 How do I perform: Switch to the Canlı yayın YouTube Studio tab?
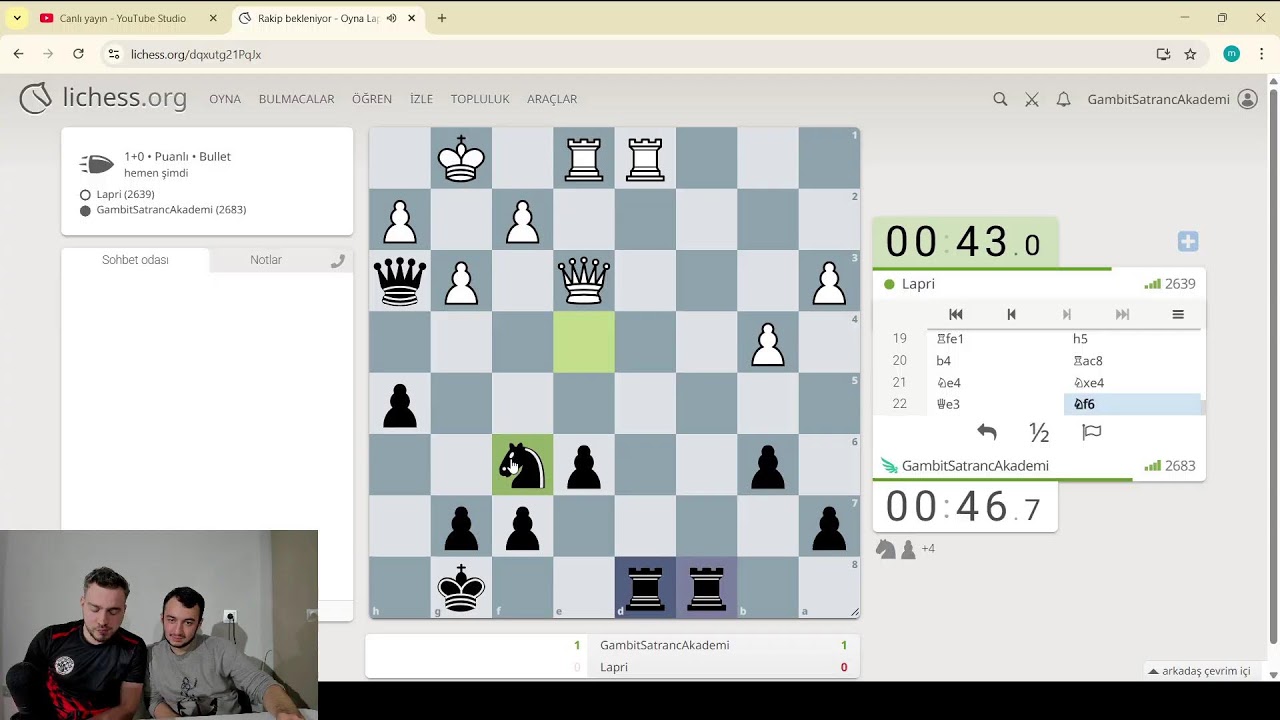[127, 18]
